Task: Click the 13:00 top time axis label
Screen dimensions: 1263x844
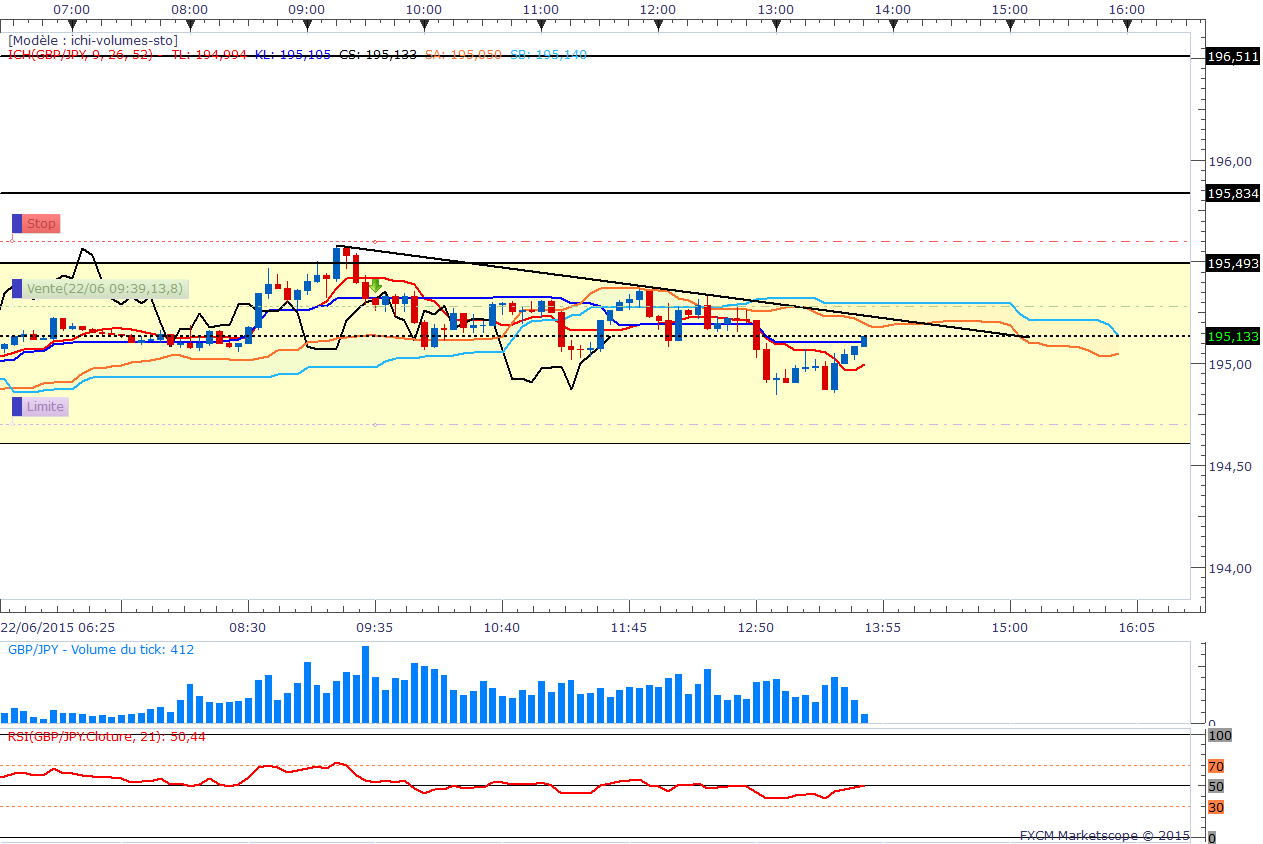Action: (x=775, y=10)
